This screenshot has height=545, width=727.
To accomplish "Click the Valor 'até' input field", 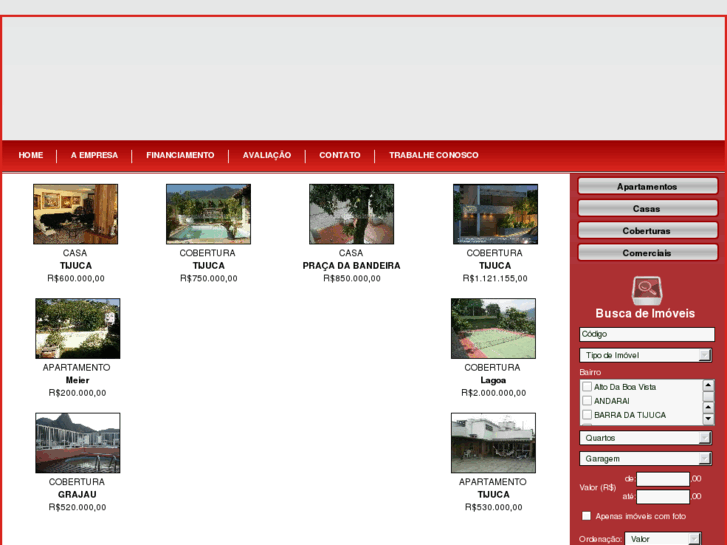I will [x=663, y=496].
